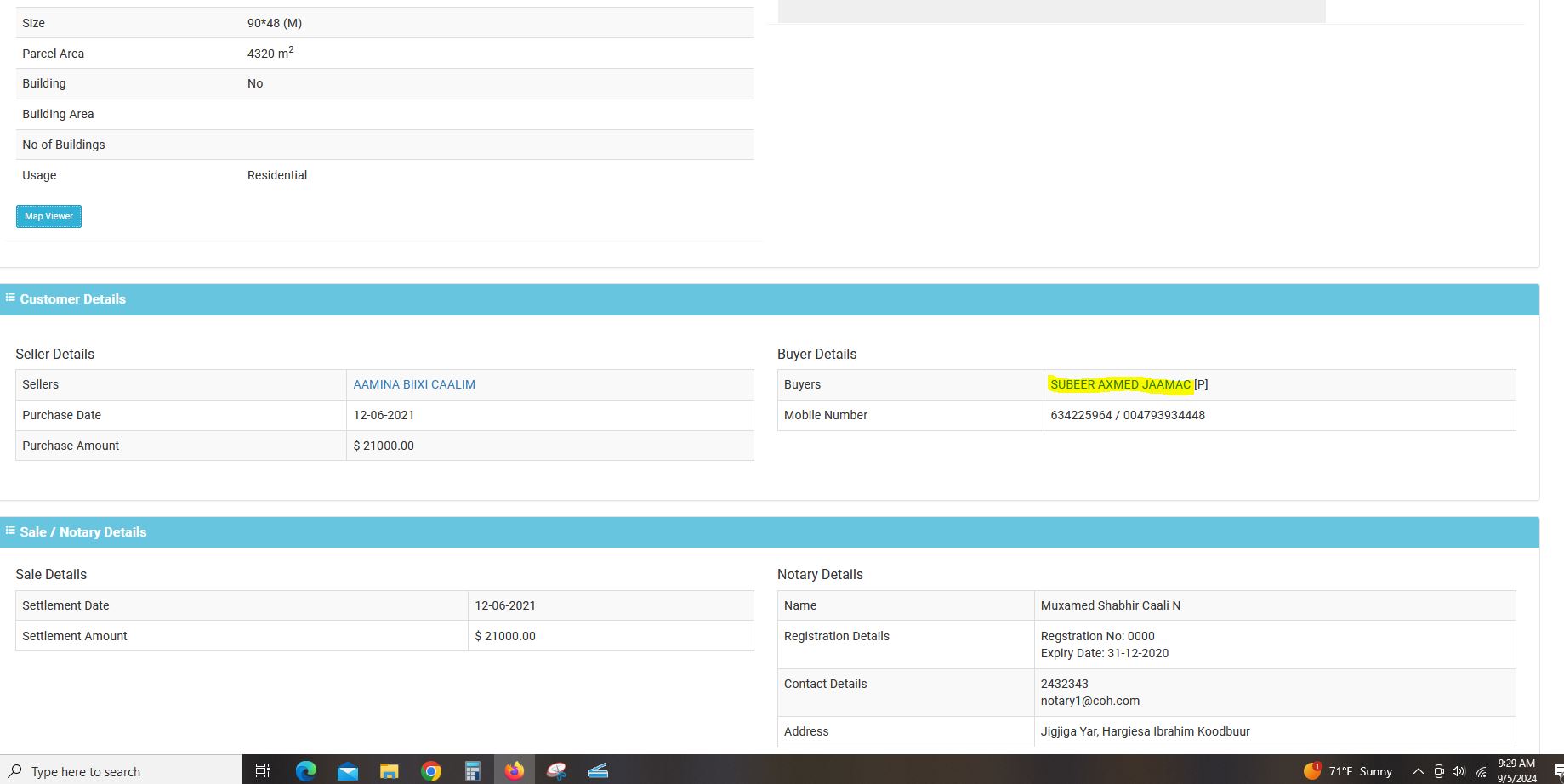Image resolution: width=1564 pixels, height=784 pixels.
Task: Select Regstration No: 0000 text
Action: pyautogui.click(x=1098, y=636)
